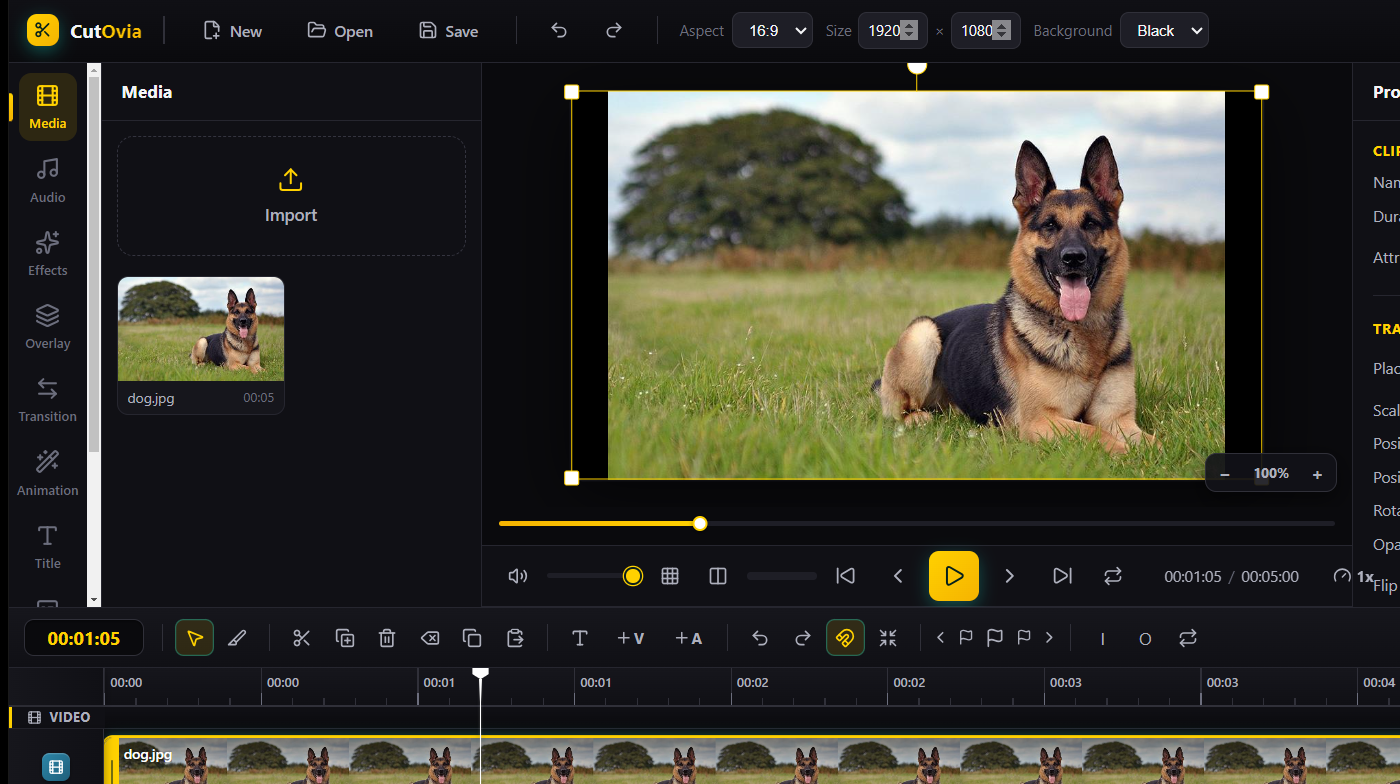Click the video track film icon
This screenshot has height=784, width=1400.
point(56,767)
